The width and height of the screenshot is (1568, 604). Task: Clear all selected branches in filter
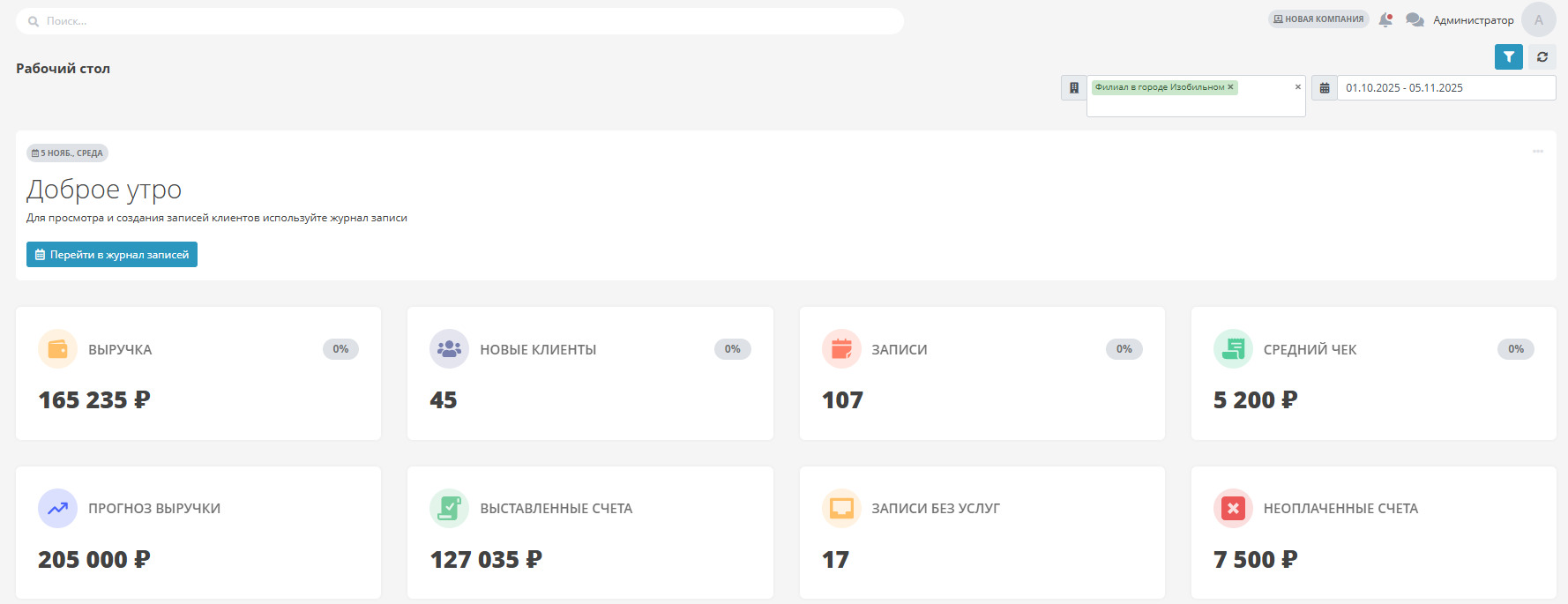pos(1297,87)
